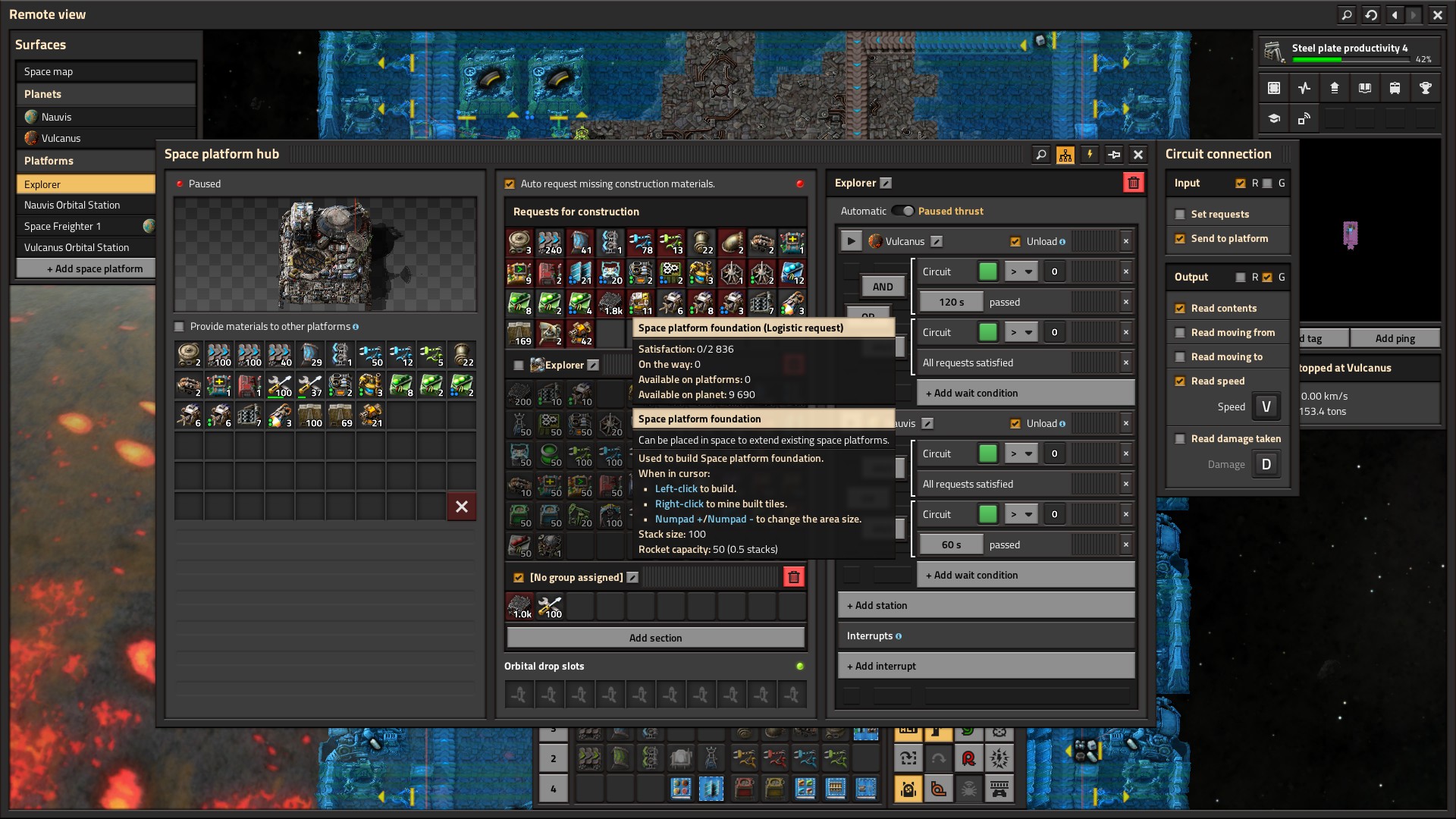The height and width of the screenshot is (819, 1456).
Task: Uncheck the No group assigned section checkbox
Action: [x=519, y=577]
